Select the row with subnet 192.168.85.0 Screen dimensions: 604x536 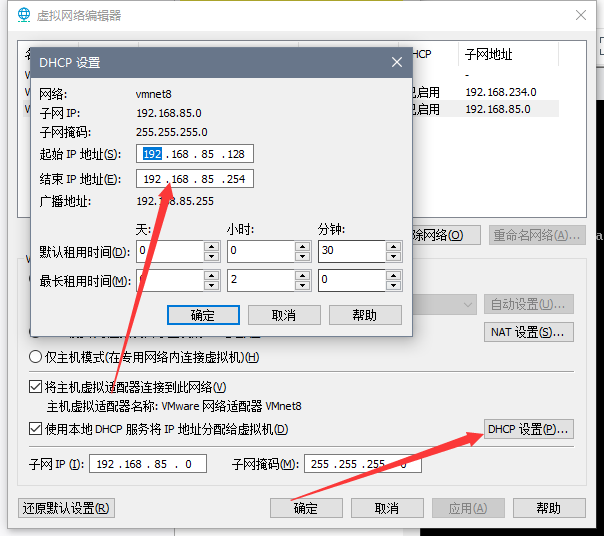coord(485,109)
